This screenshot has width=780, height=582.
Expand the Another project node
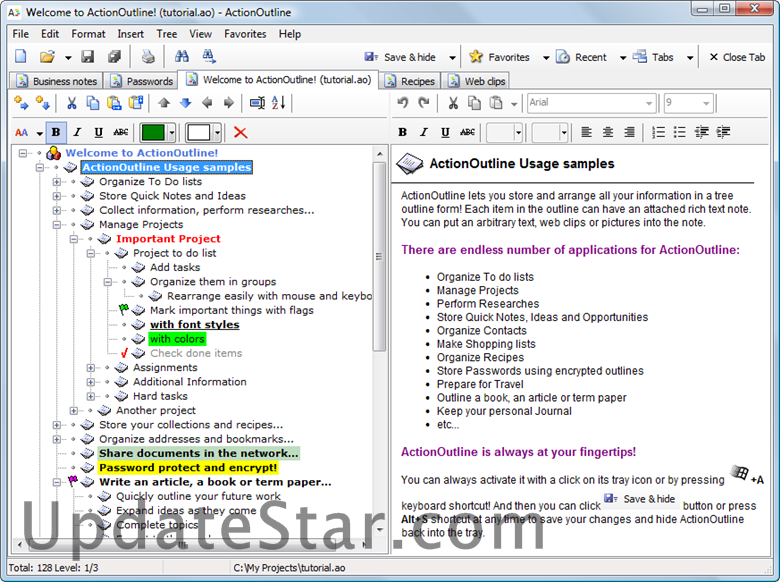coord(74,411)
